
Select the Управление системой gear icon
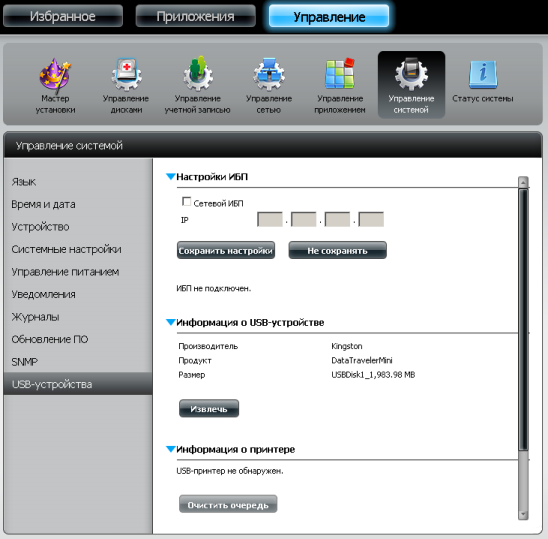coord(411,74)
